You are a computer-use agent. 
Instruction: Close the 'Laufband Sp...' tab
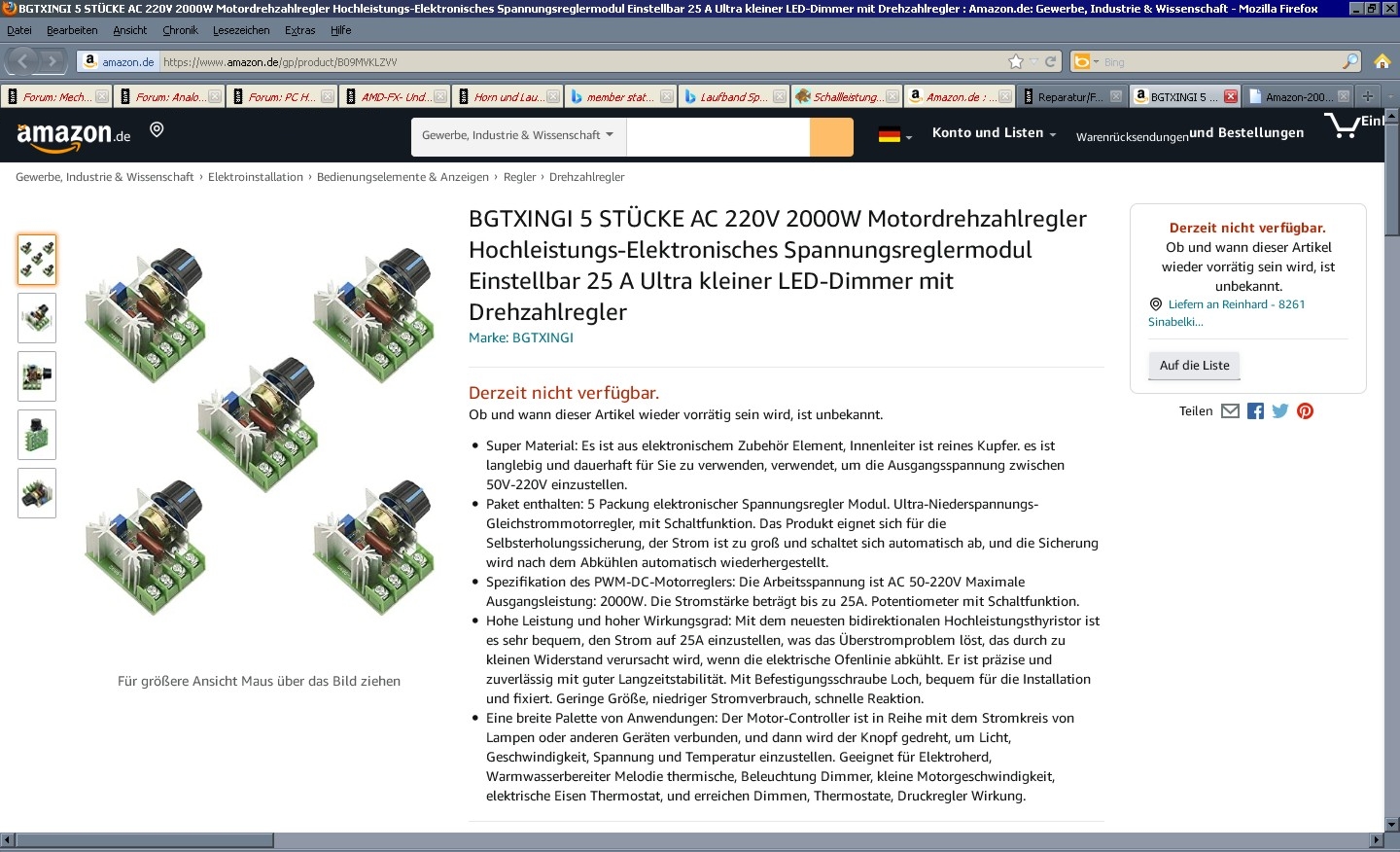click(779, 96)
